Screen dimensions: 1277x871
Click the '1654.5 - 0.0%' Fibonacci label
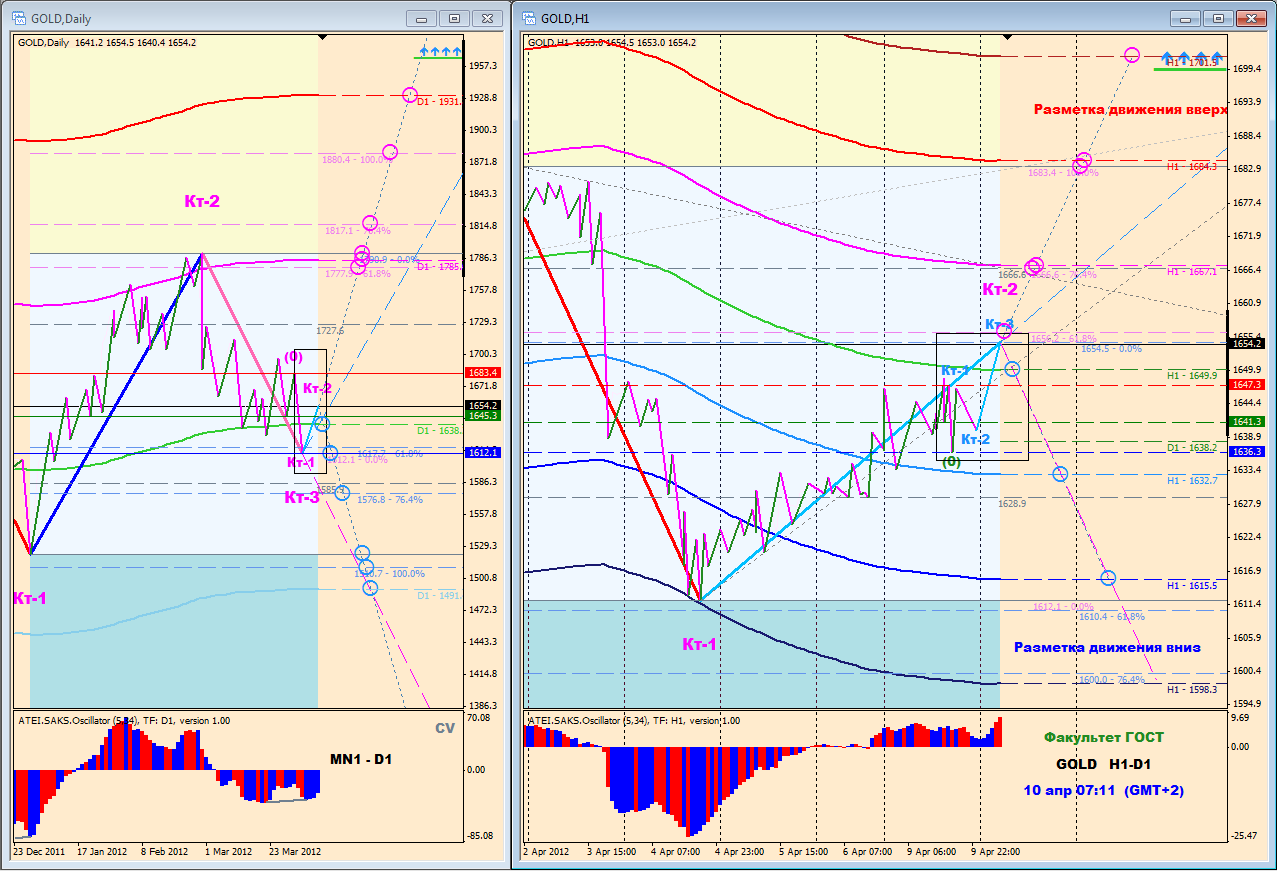(1111, 348)
